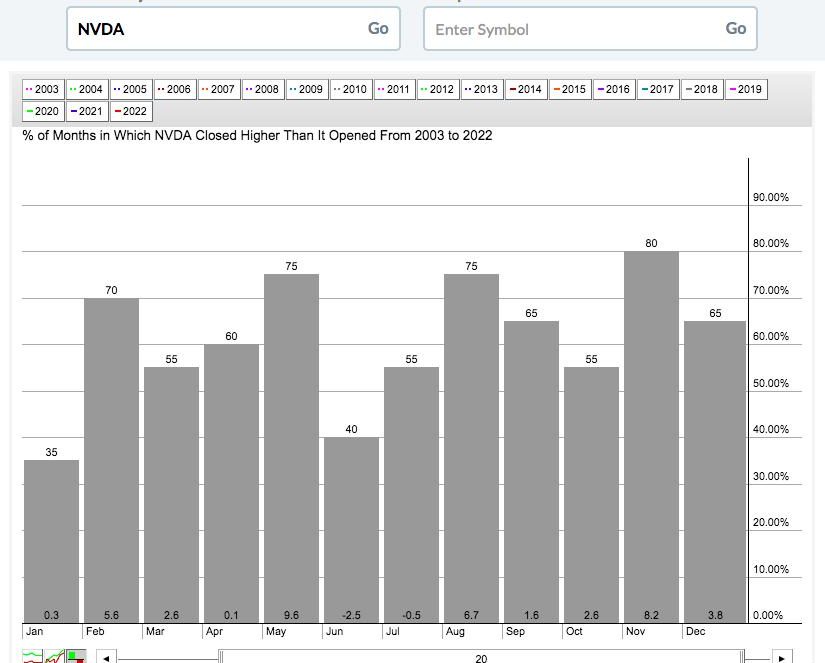The image size is (825, 663).
Task: Click the "-2.5" average return value for June
Action: tap(351, 615)
